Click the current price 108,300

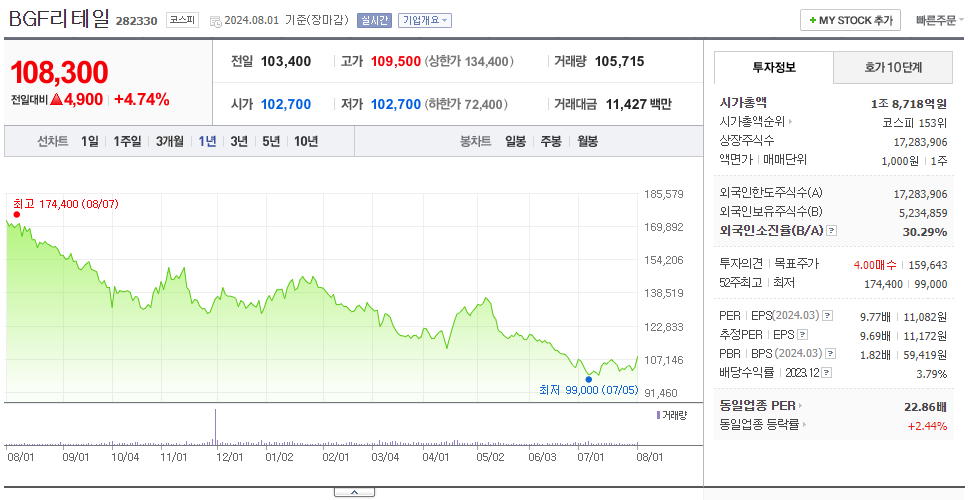59,72
